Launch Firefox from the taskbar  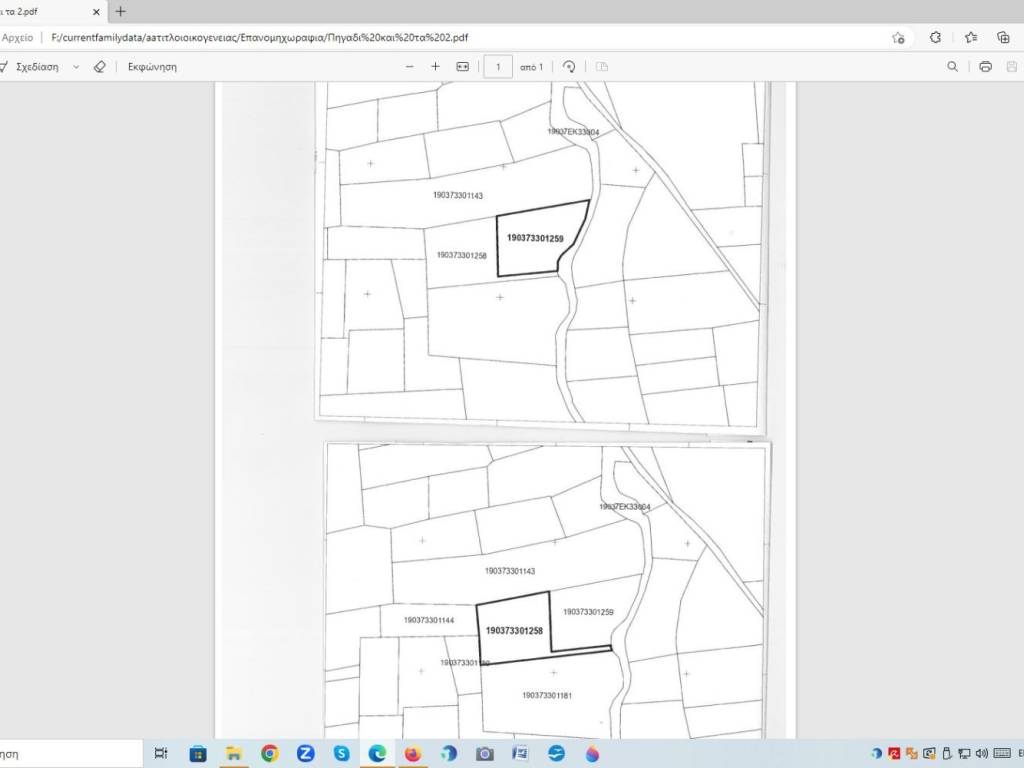[413, 753]
